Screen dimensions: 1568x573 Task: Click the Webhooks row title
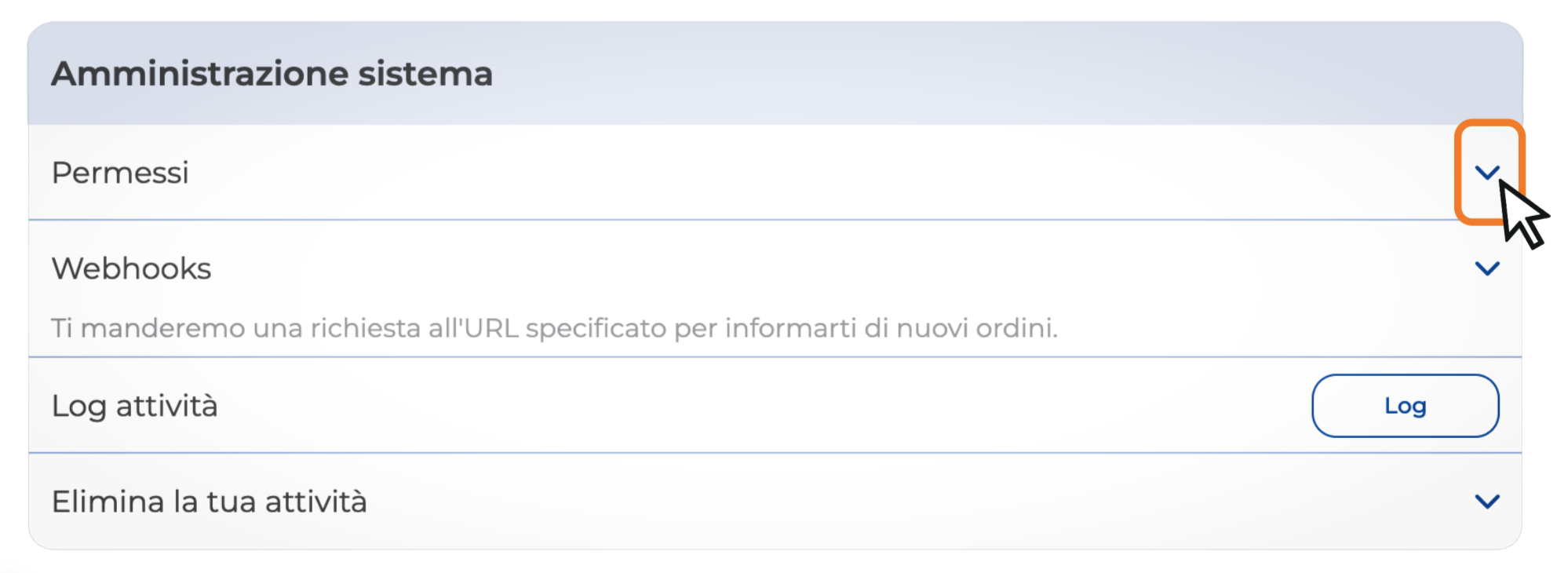point(131,268)
